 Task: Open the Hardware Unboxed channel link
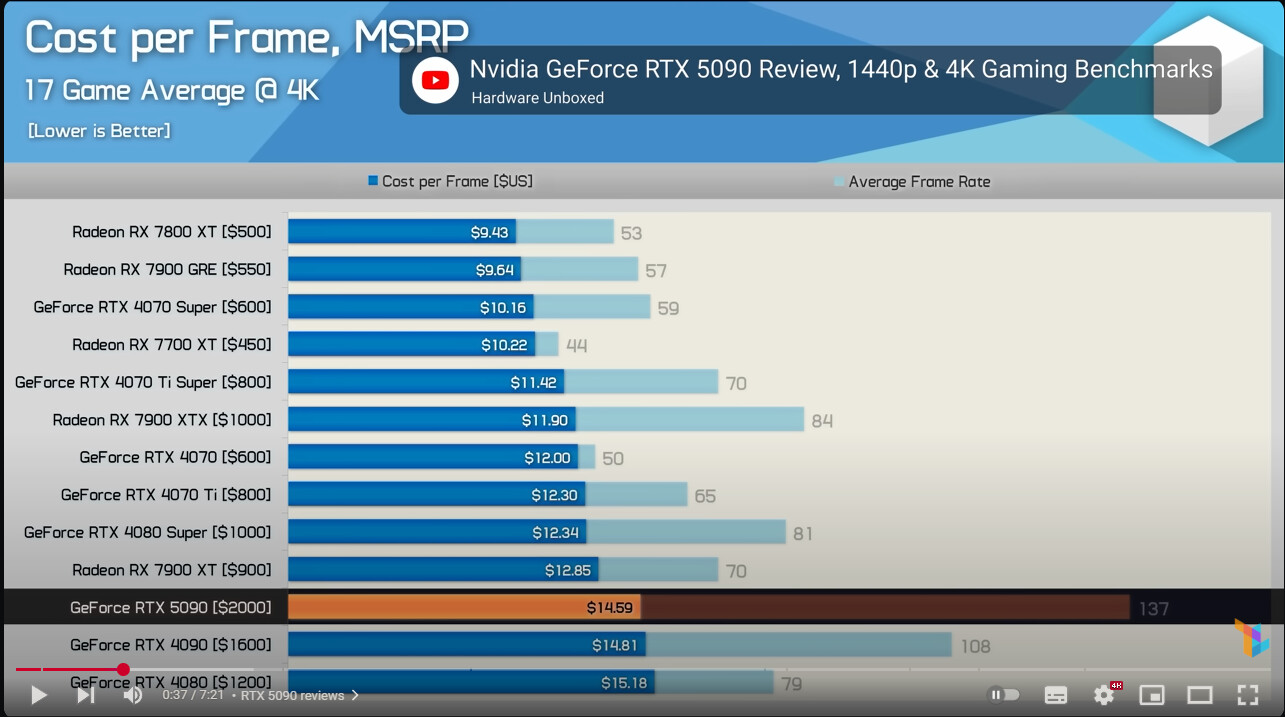(x=537, y=98)
